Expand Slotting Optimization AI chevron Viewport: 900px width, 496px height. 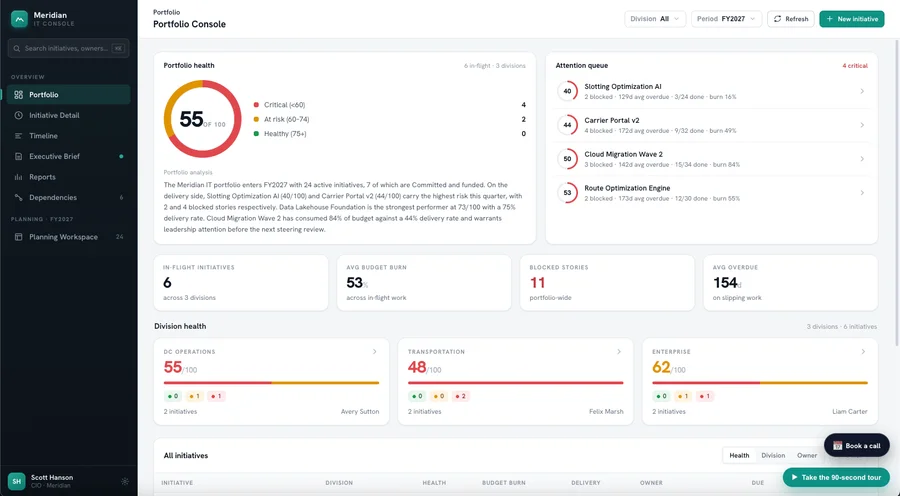[862, 91]
